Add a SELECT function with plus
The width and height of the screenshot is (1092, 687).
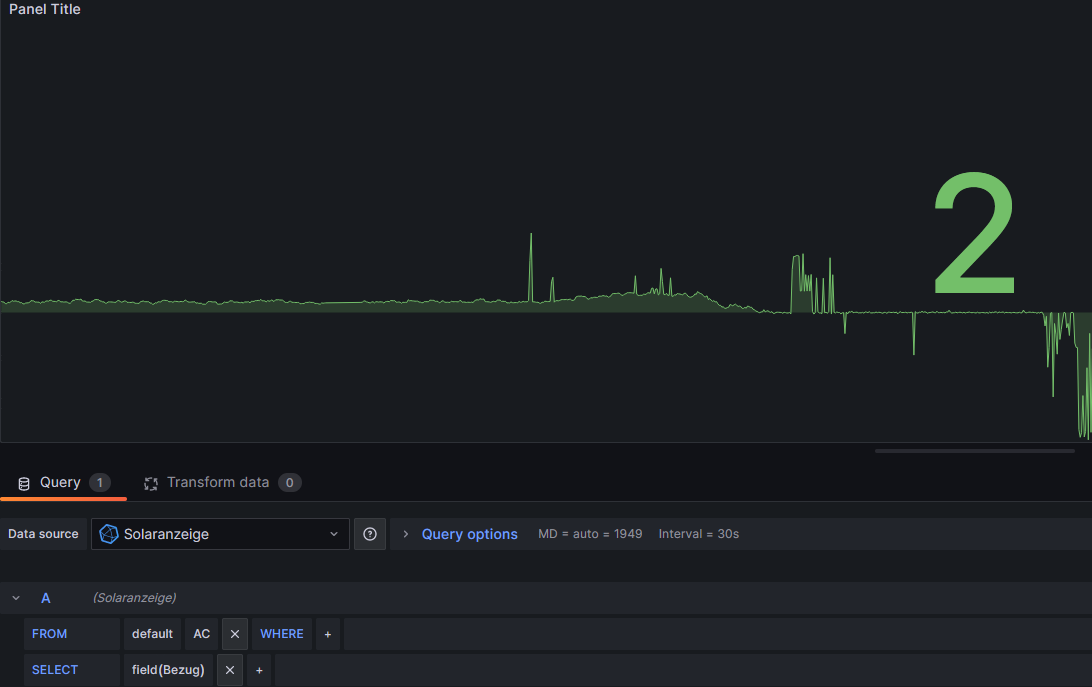(259, 670)
